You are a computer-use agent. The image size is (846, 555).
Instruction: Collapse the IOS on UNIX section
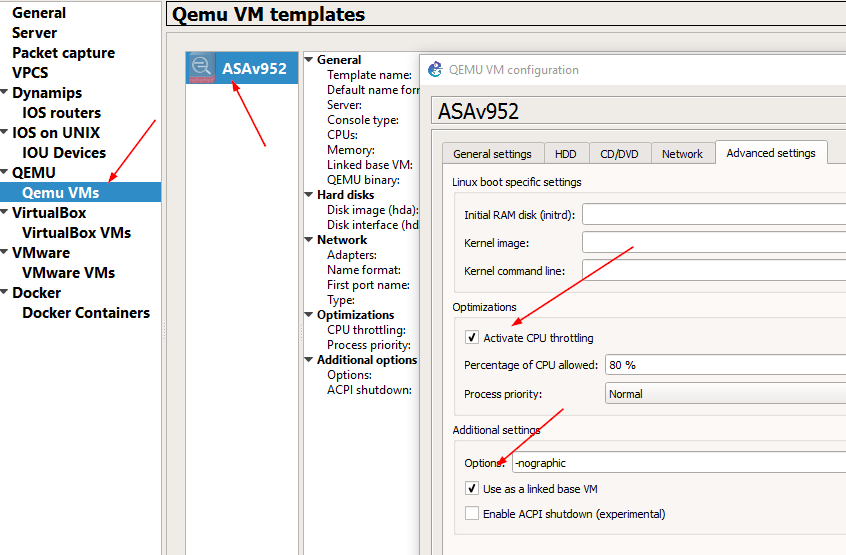[4, 132]
